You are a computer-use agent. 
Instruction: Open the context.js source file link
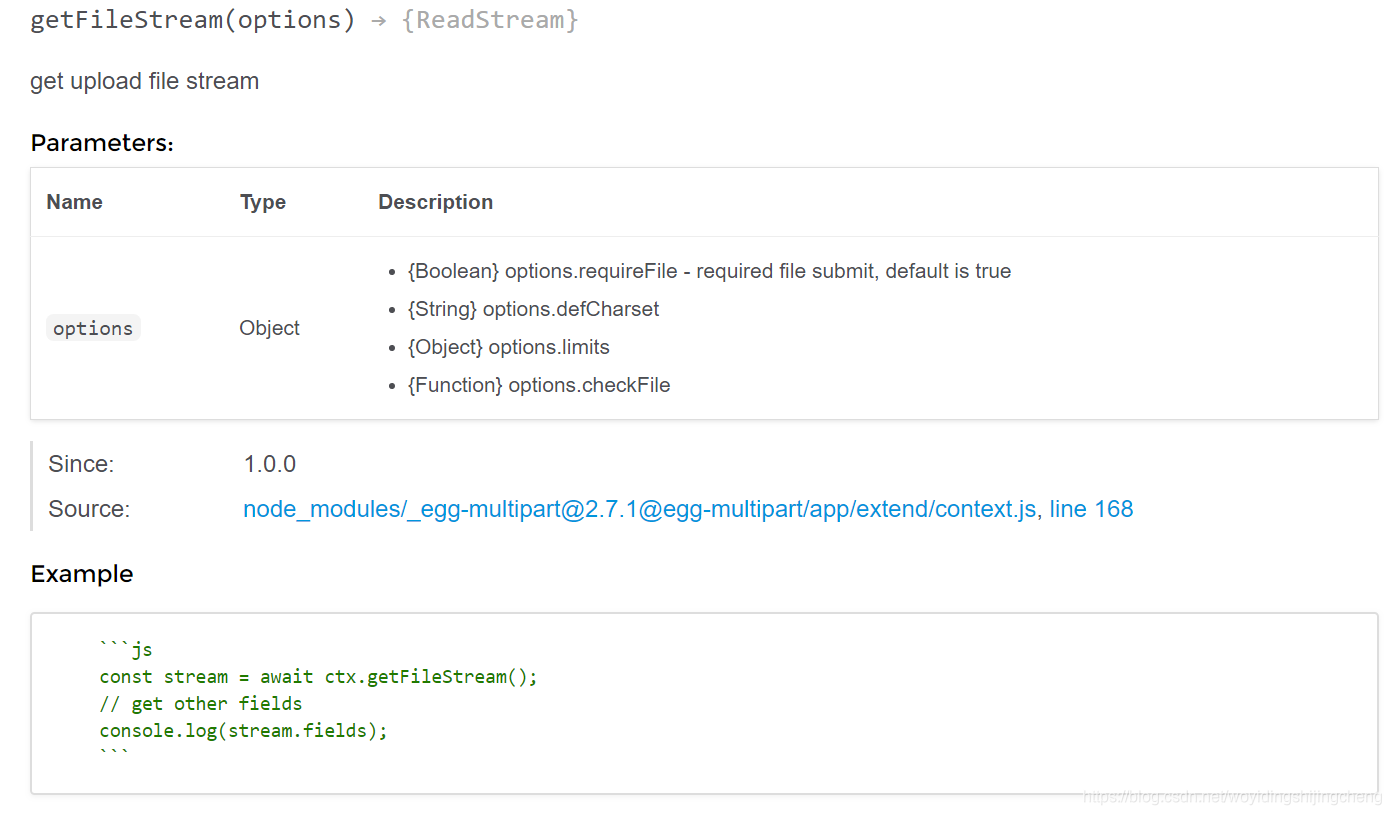(x=639, y=509)
